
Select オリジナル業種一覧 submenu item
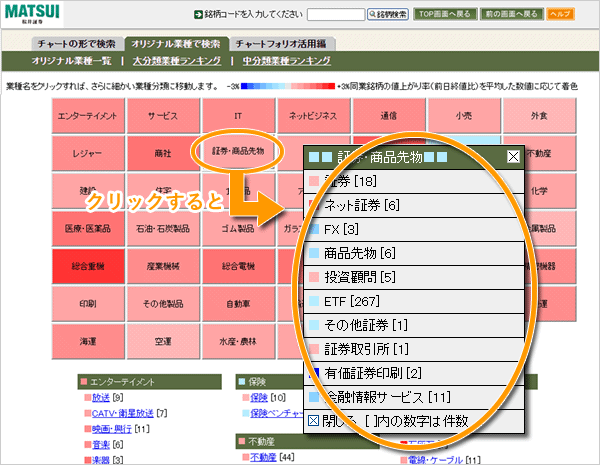[72, 61]
